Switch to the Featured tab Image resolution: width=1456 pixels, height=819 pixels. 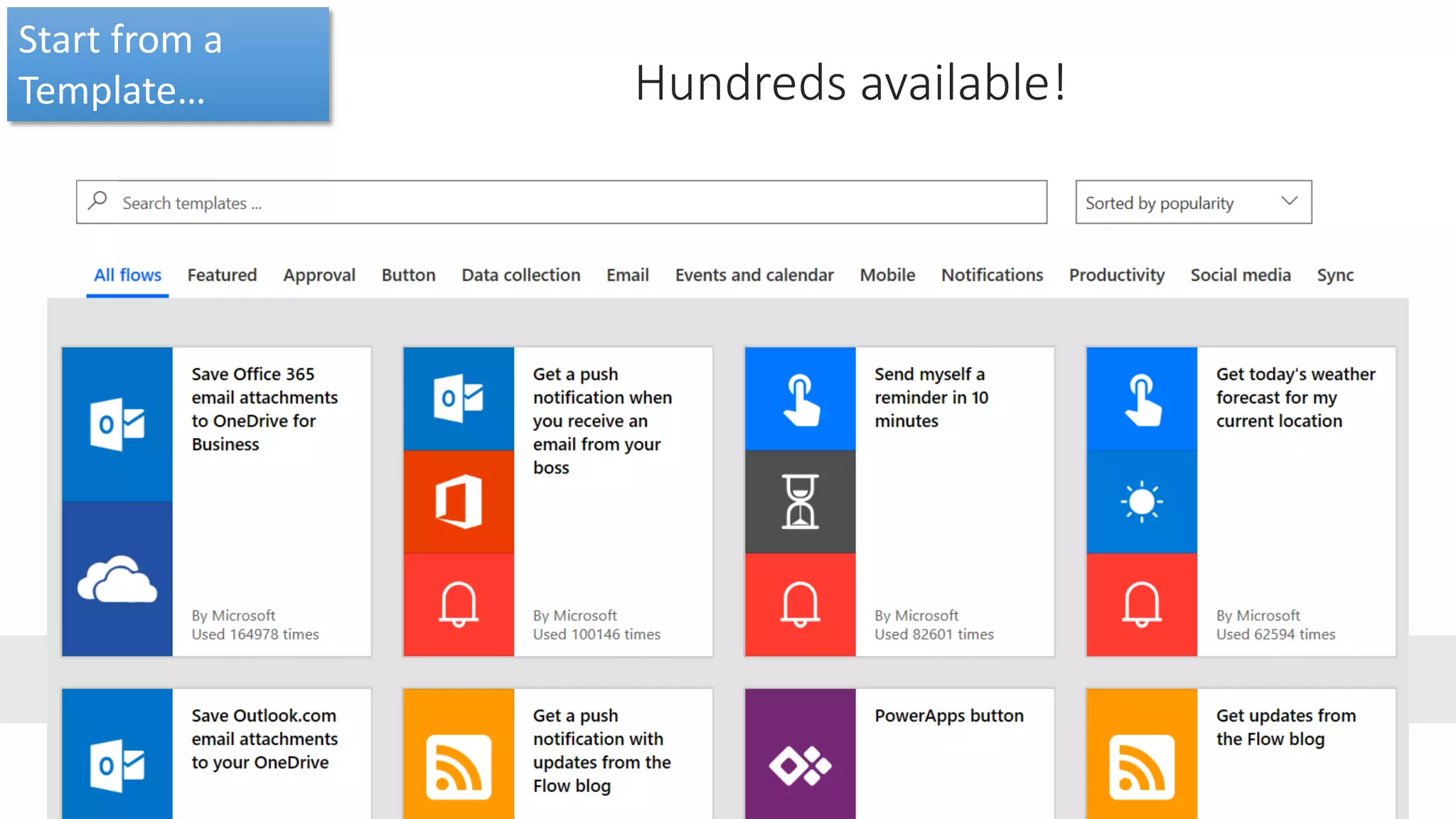pyautogui.click(x=222, y=275)
